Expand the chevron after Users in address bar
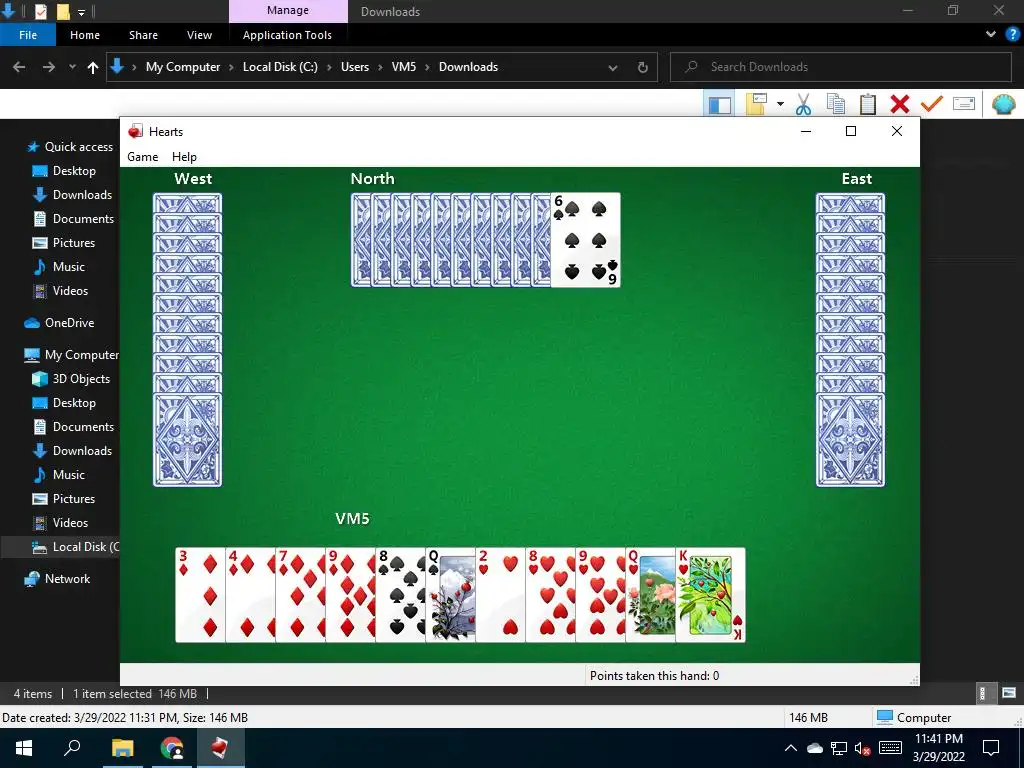Screen dimensions: 1024x768 pos(380,67)
